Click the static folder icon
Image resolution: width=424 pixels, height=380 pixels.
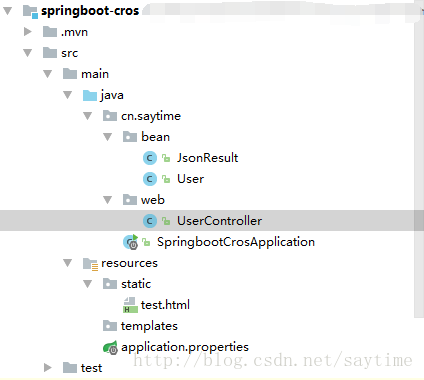pyautogui.click(x=110, y=284)
